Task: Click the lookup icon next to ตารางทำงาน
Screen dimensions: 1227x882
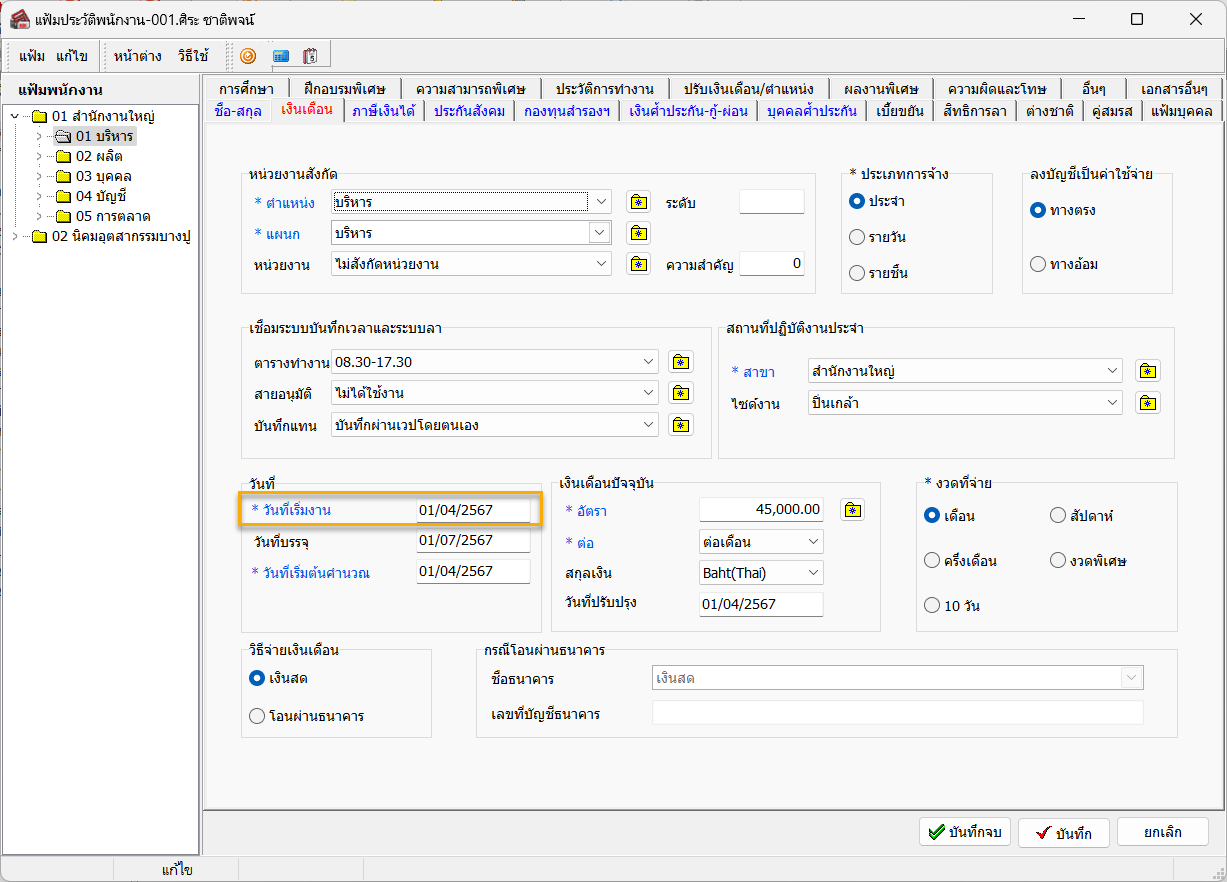Action: (x=680, y=362)
